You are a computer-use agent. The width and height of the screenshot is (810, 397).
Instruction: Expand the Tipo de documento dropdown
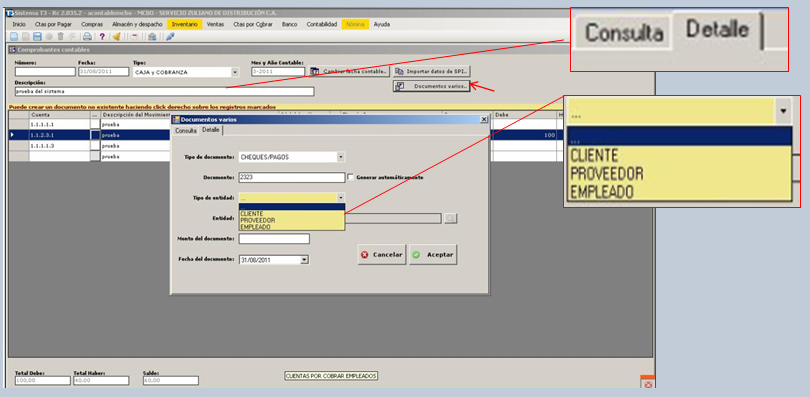pos(340,156)
